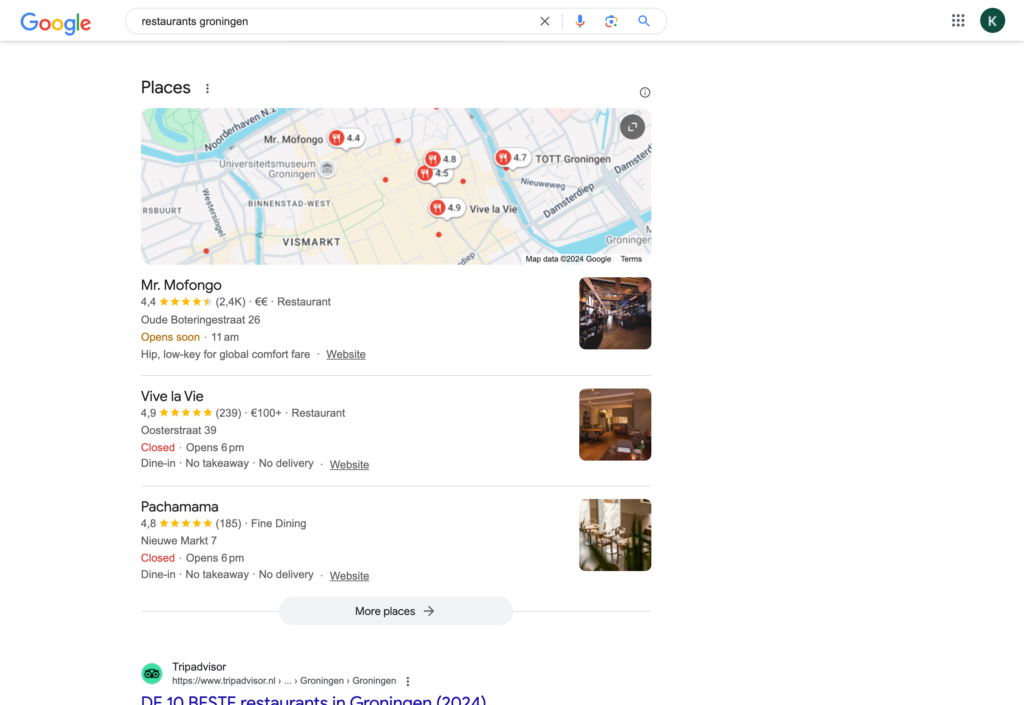View Vive la Vie photo thumbnail

(615, 424)
